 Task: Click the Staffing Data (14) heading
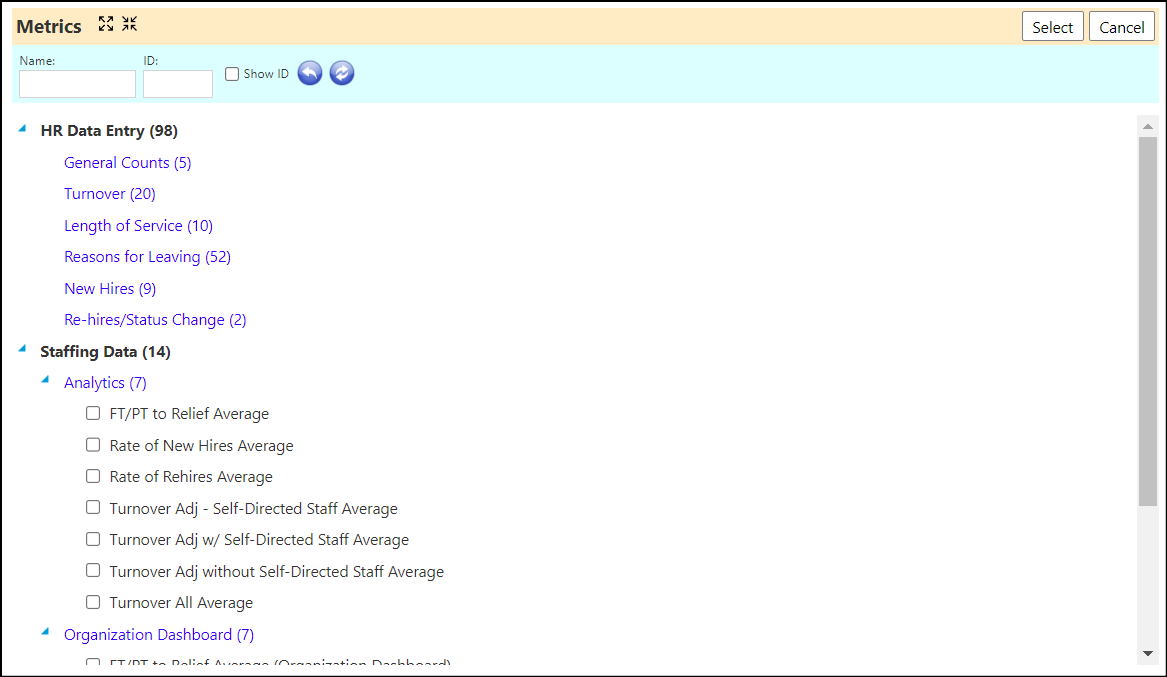105,352
